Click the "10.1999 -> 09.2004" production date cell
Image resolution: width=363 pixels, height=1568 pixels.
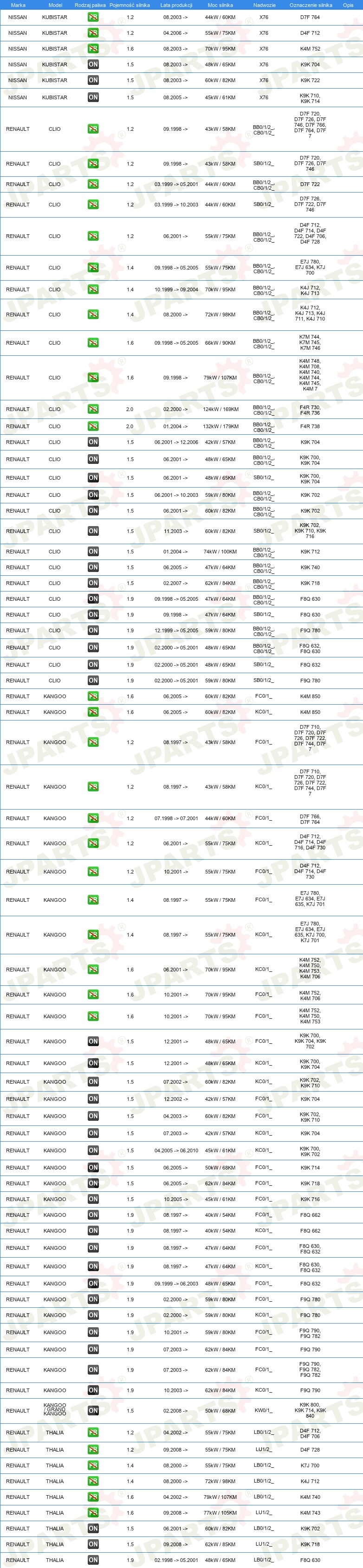pos(176,290)
